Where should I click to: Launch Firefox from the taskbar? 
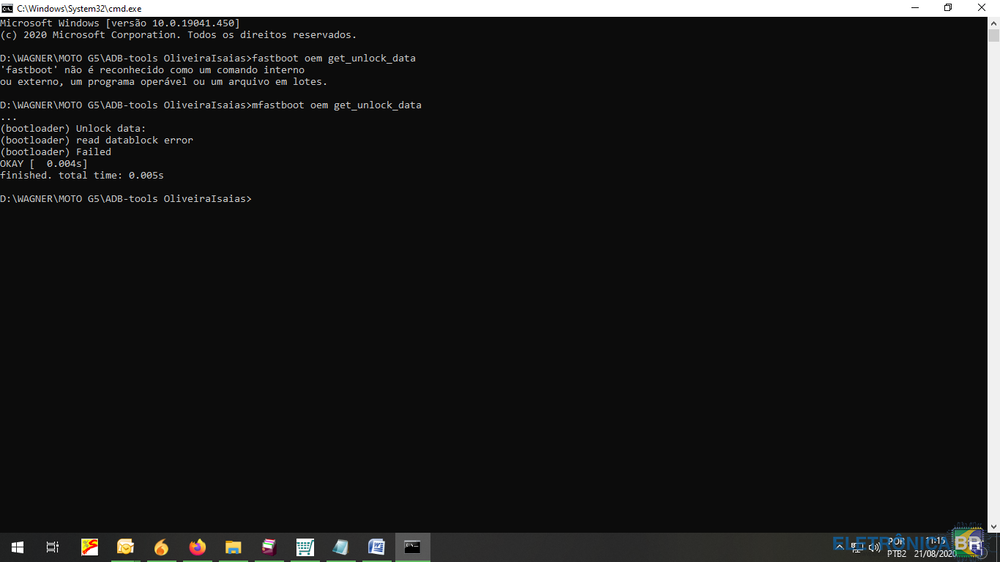pos(197,547)
